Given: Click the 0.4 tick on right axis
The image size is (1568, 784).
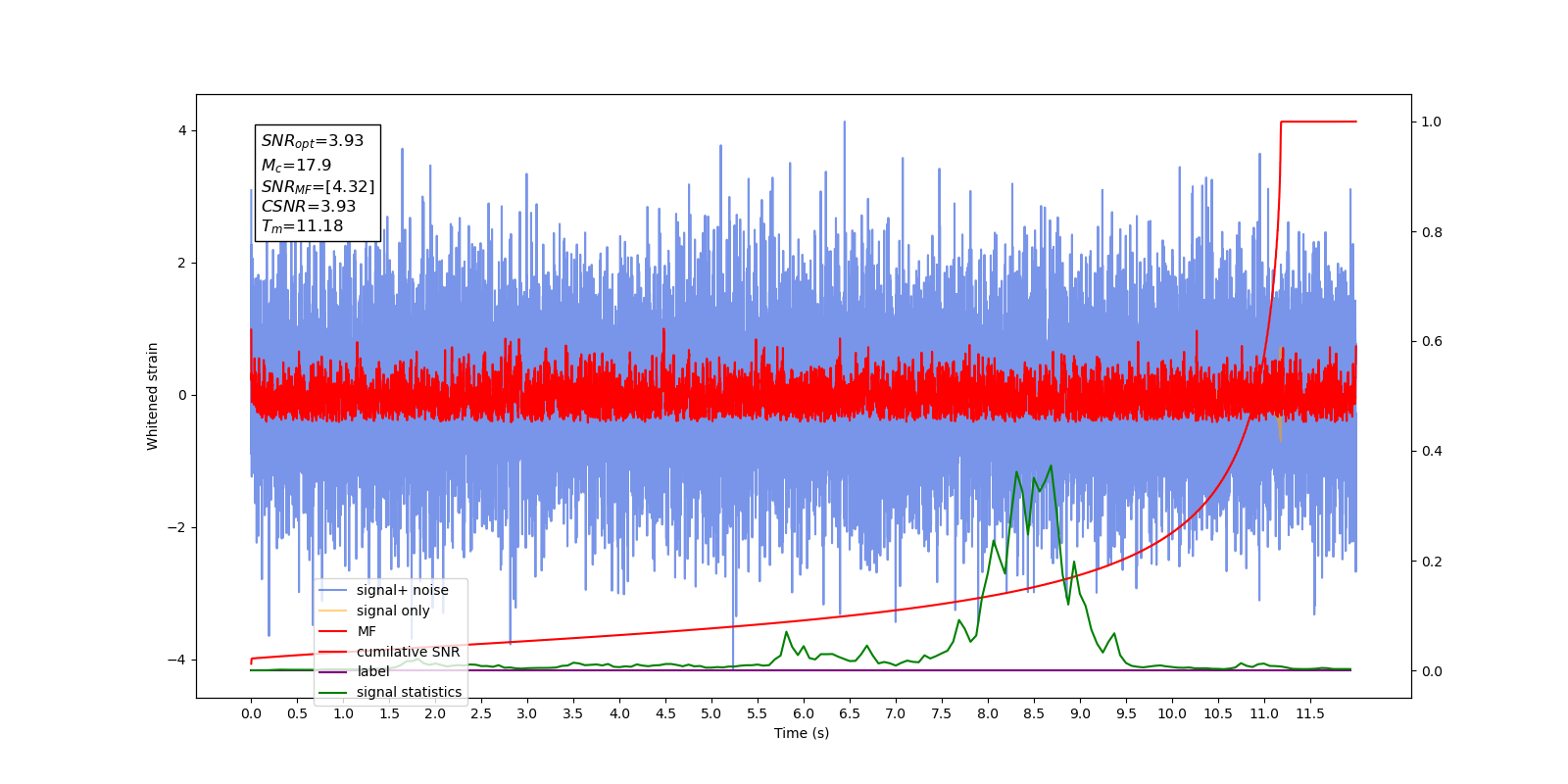Looking at the screenshot, I should click(x=1432, y=452).
